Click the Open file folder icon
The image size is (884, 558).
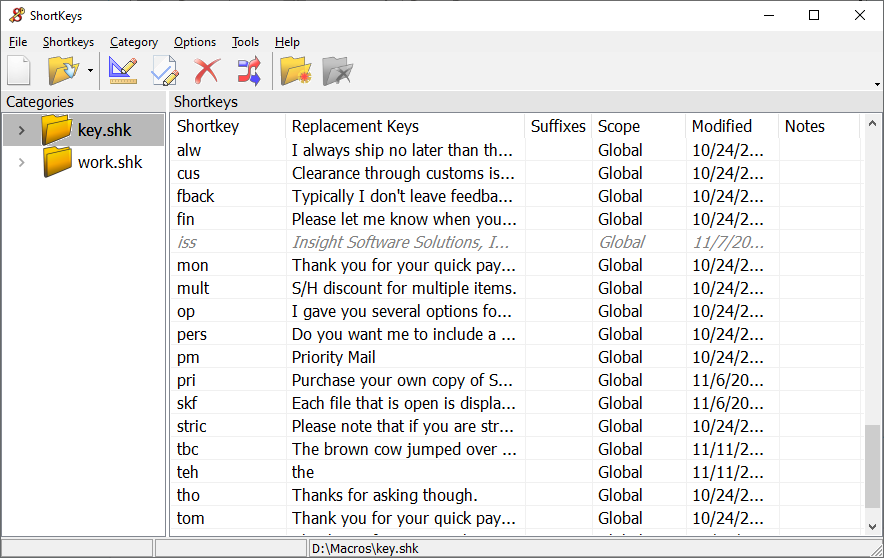point(63,71)
